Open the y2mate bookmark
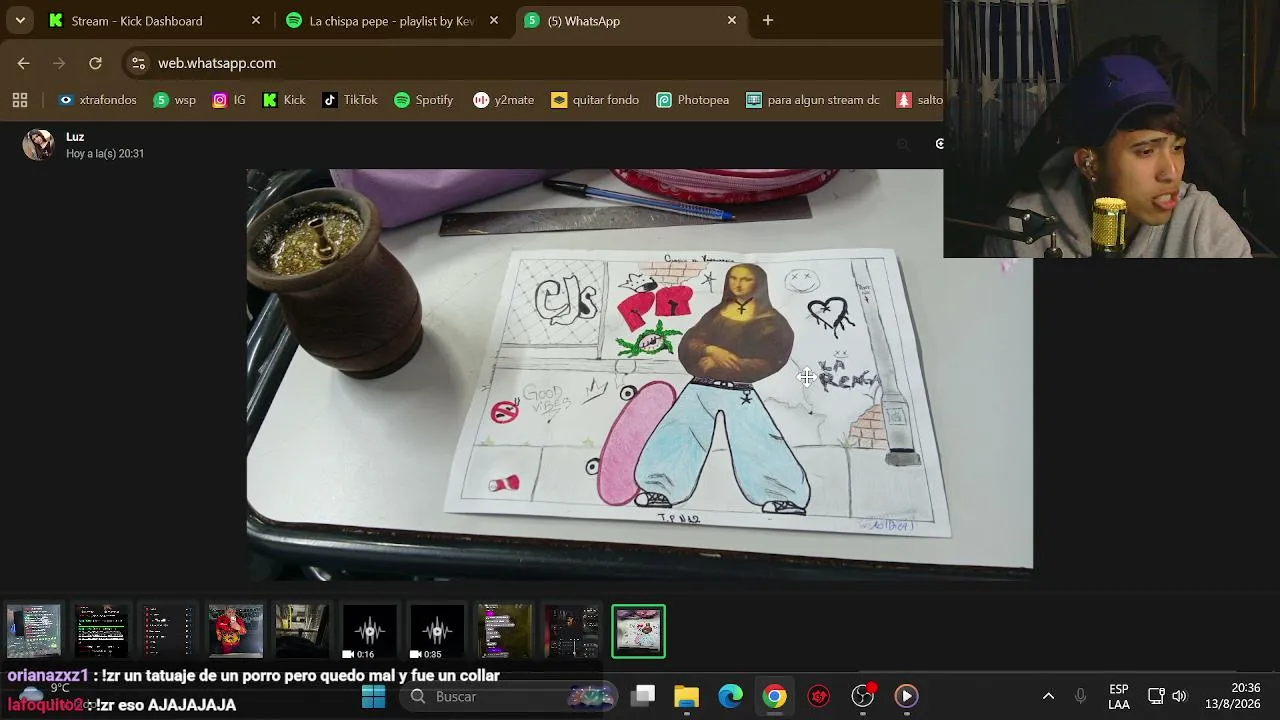The width and height of the screenshot is (1280, 720). [504, 100]
